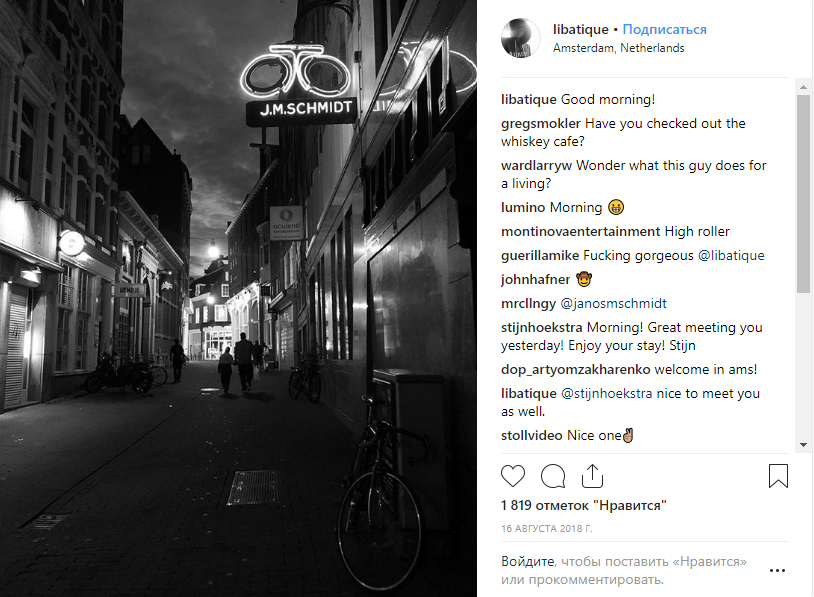Open the black-and-white street photo
This screenshot has width=814, height=597.
coord(238,298)
